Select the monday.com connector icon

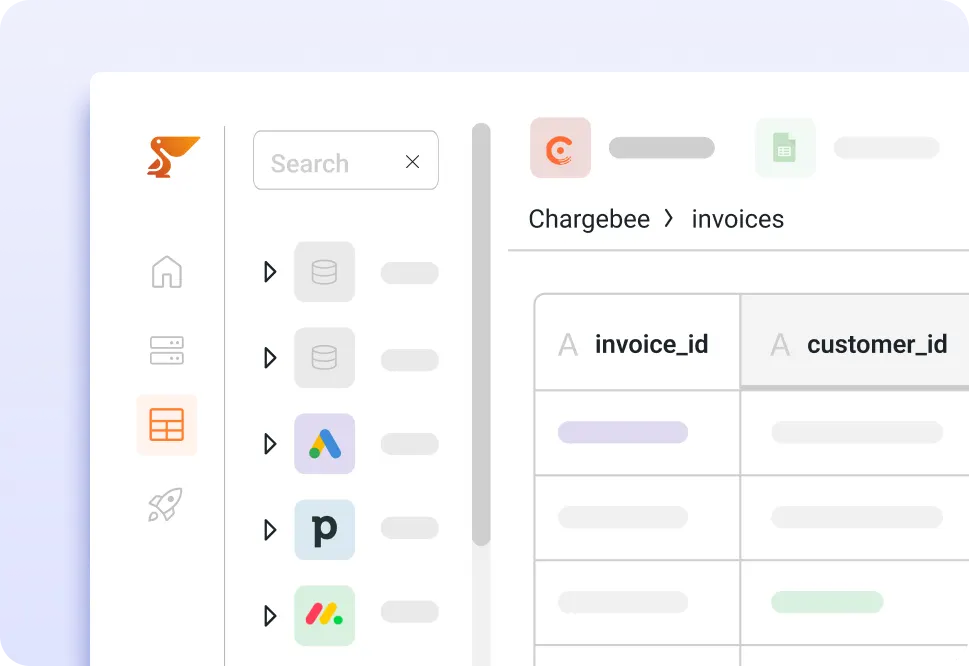(324, 615)
